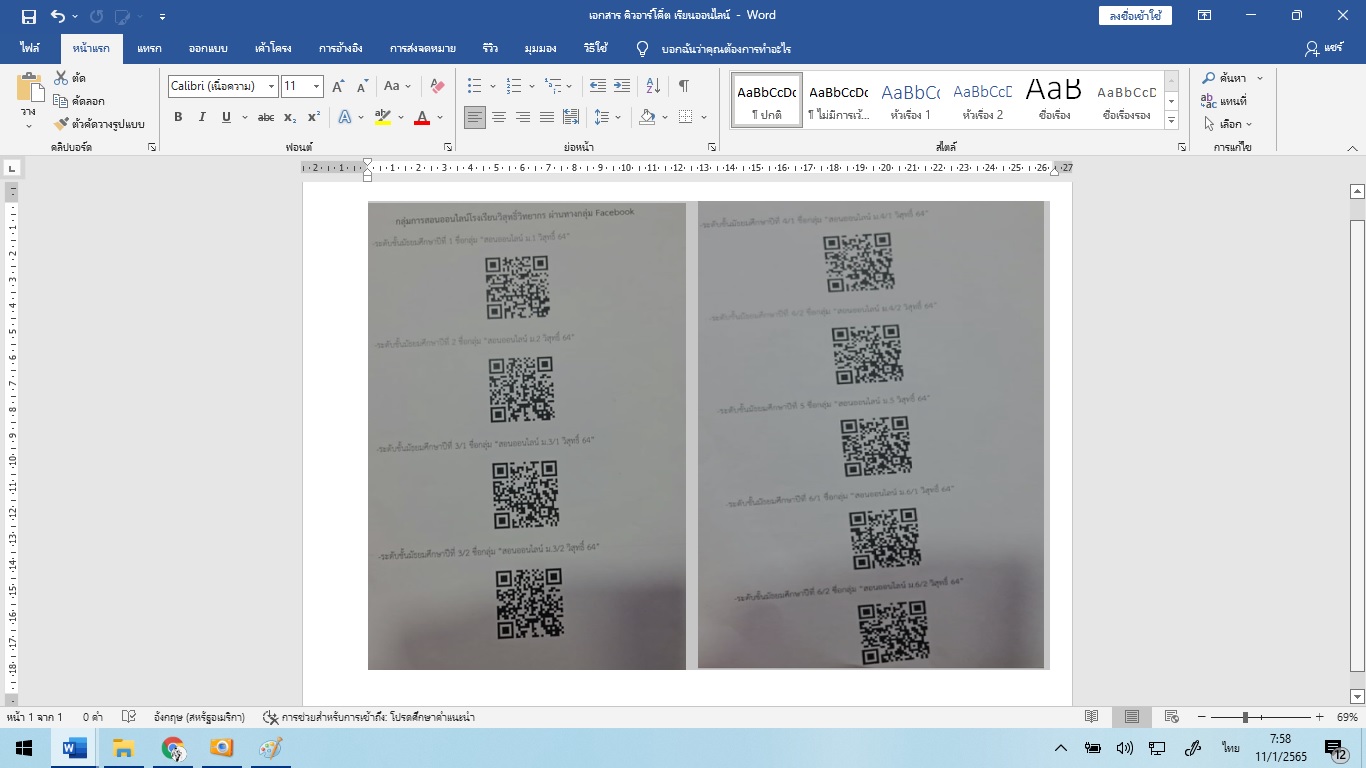Increase font size with the grow font icon
Screen dimensions: 1366x768
[338, 86]
